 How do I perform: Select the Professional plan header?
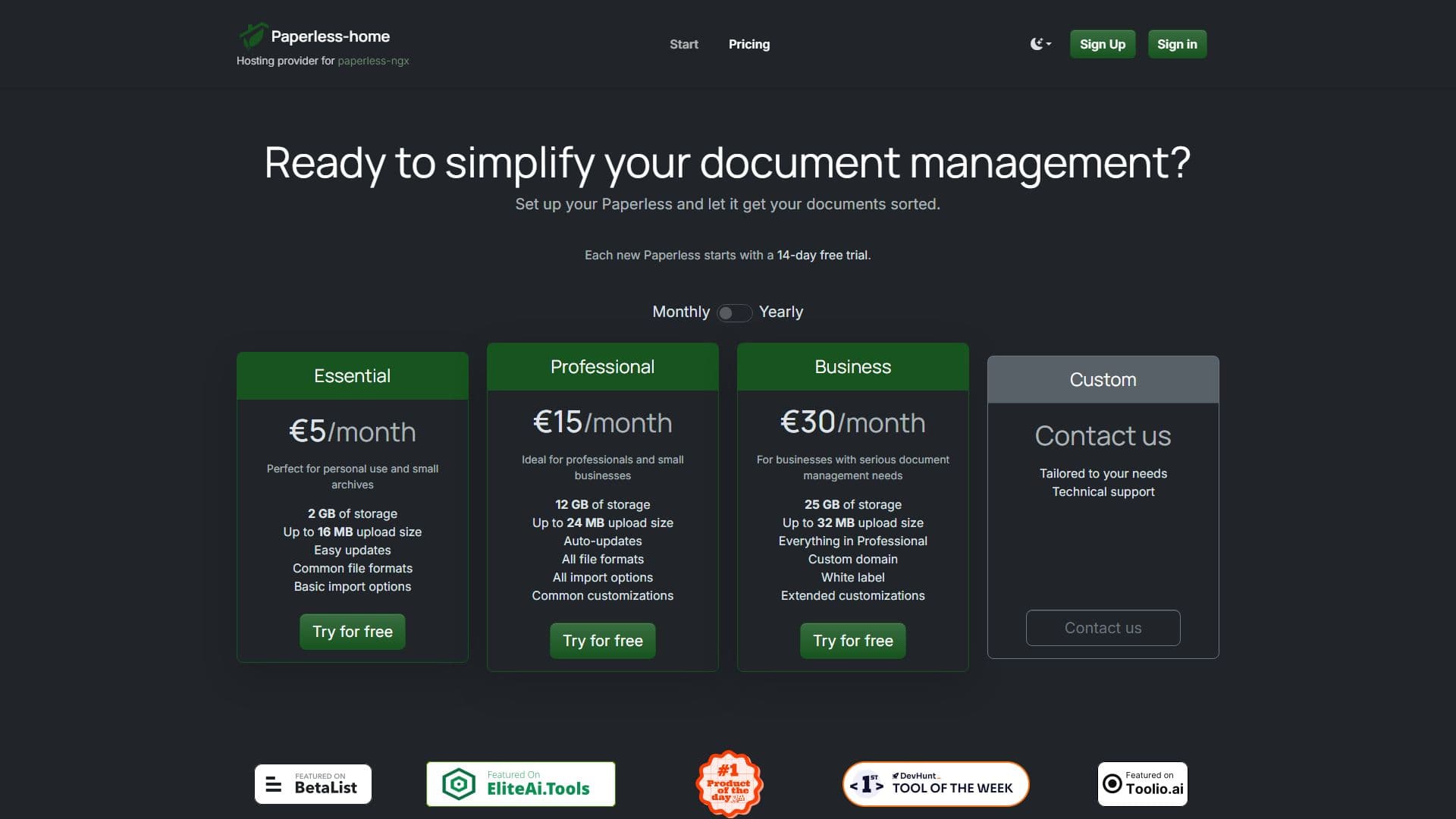603,366
